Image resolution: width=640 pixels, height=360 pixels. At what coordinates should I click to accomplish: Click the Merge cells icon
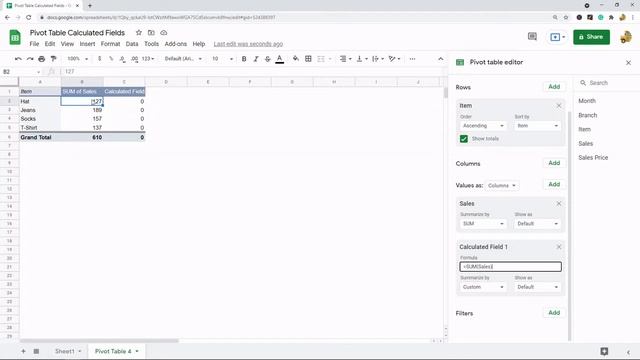pos(321,59)
